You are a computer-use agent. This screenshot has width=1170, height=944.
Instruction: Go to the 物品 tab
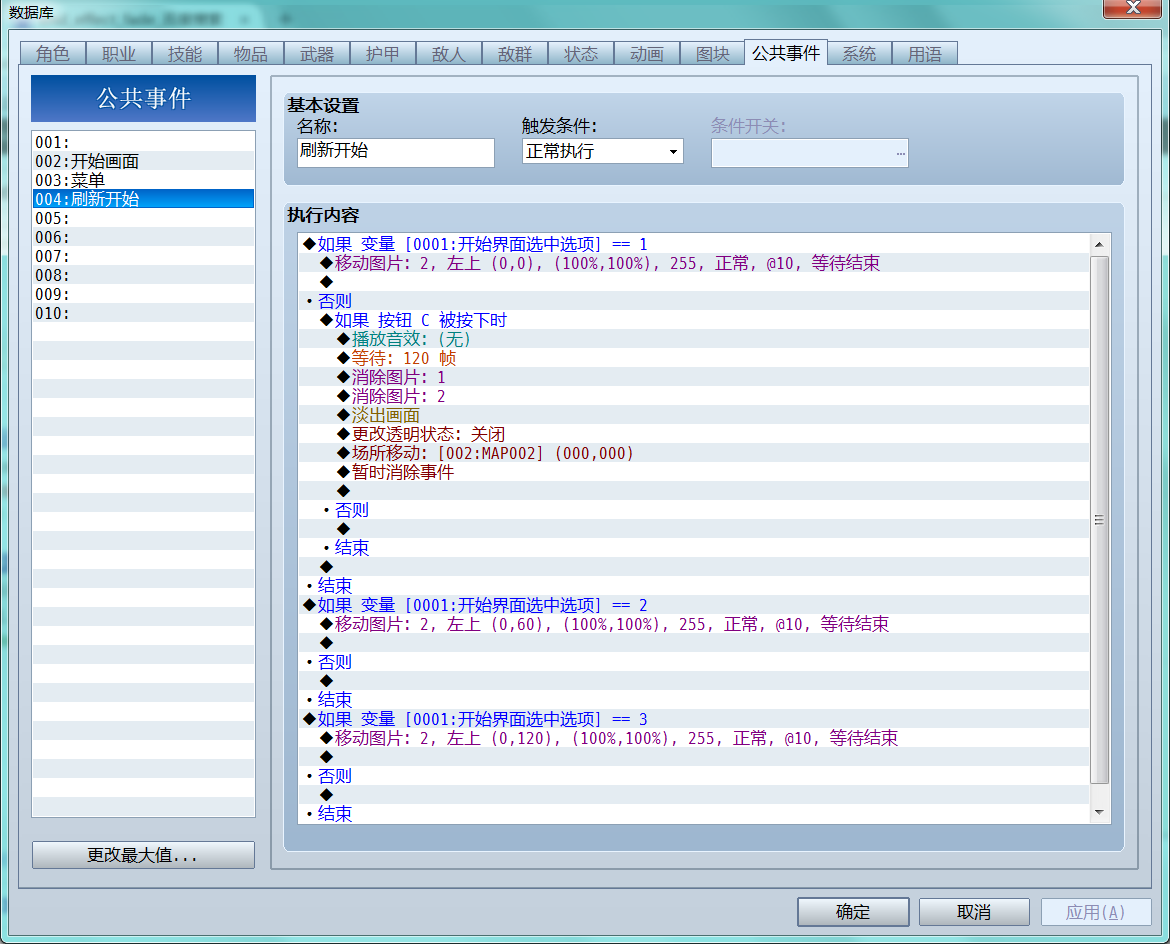251,54
